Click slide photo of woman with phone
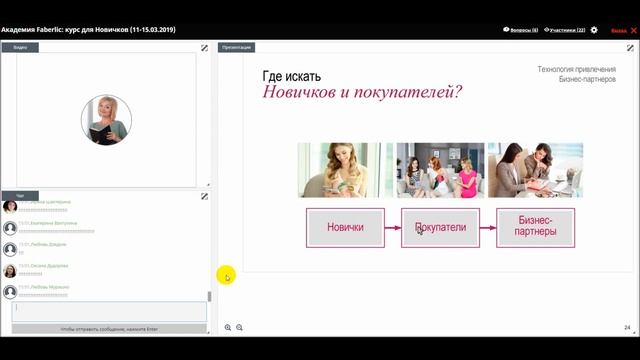The width and height of the screenshot is (640, 360). (345, 170)
